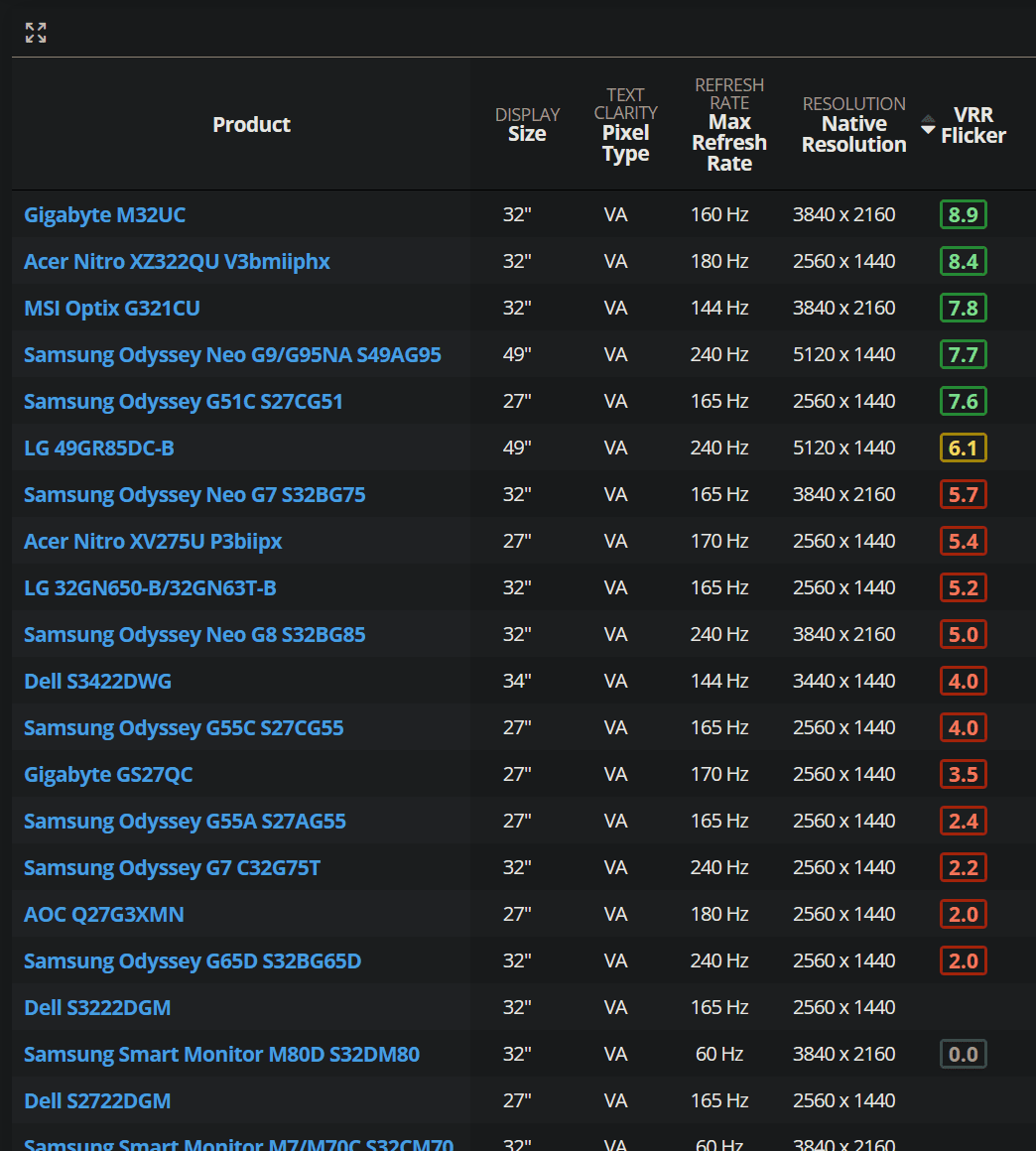
Task: Click the 7.7 score badge
Action: pyautogui.click(x=964, y=354)
